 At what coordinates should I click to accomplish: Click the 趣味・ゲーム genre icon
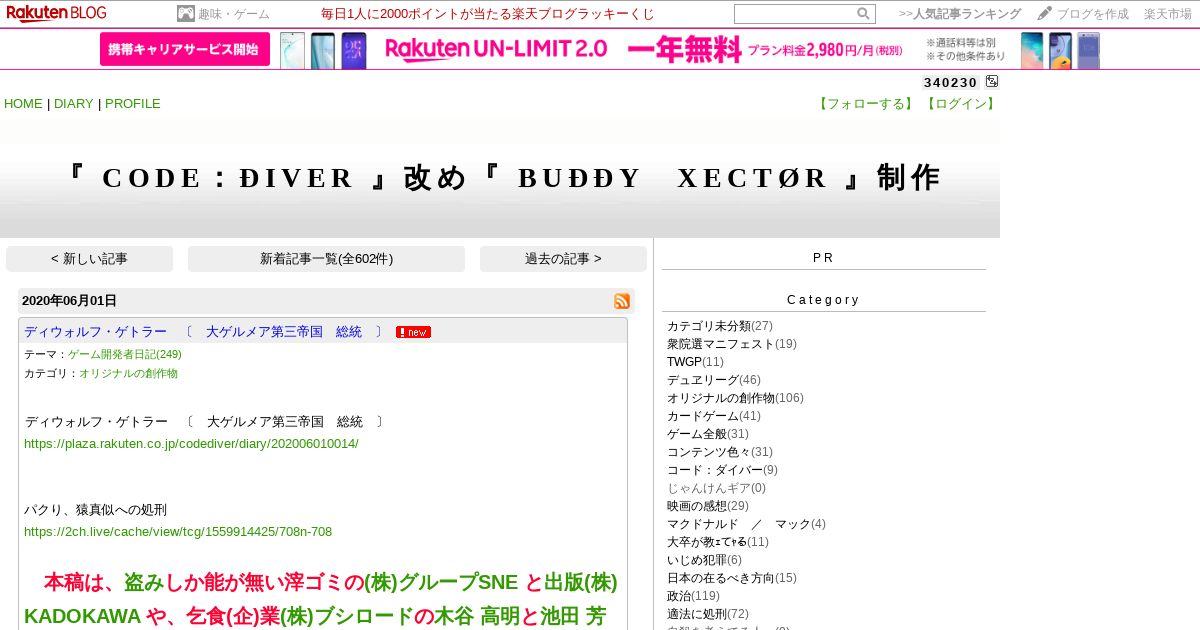pos(185,14)
